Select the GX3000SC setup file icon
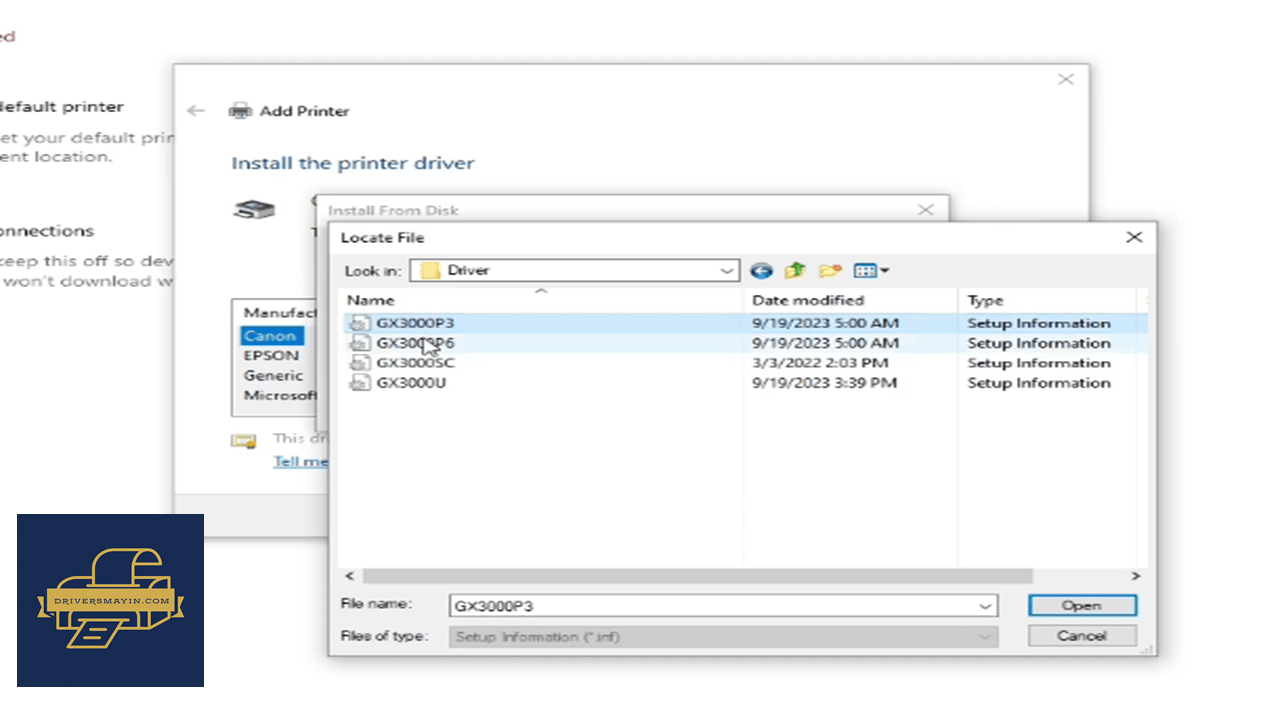The width and height of the screenshot is (1280, 720). 359,363
